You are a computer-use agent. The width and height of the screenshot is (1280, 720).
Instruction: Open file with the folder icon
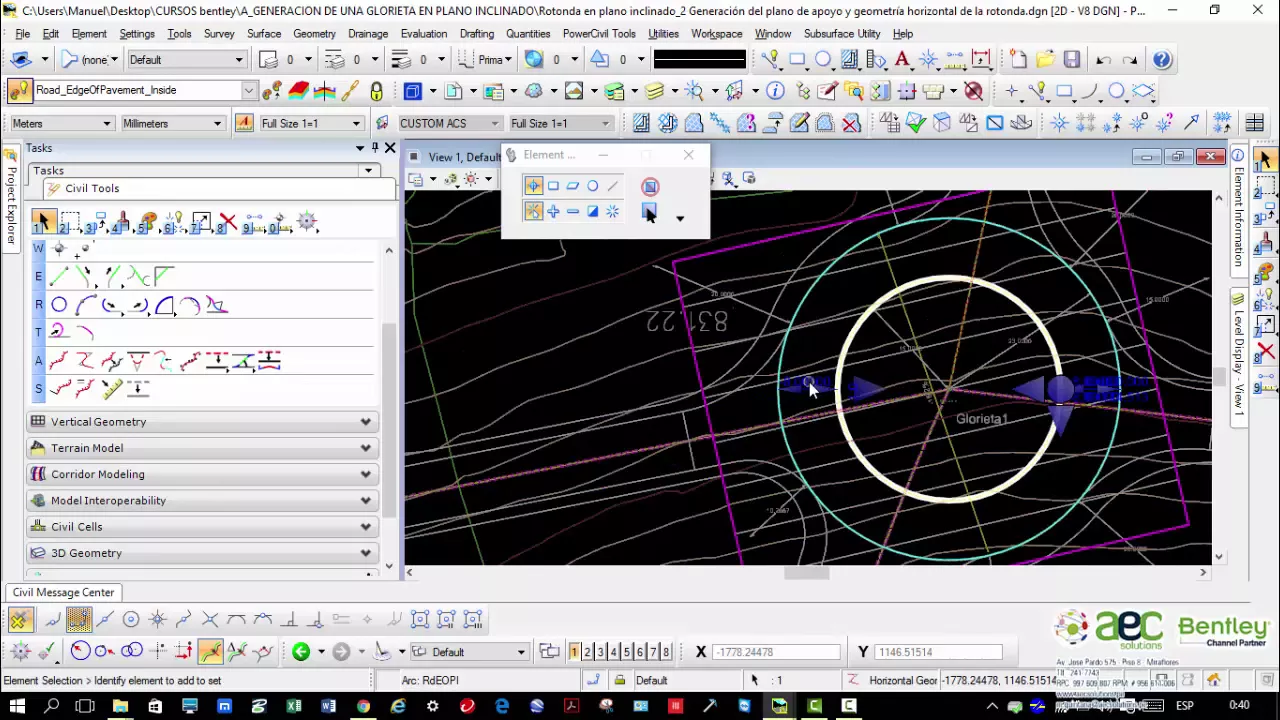tap(1045, 60)
